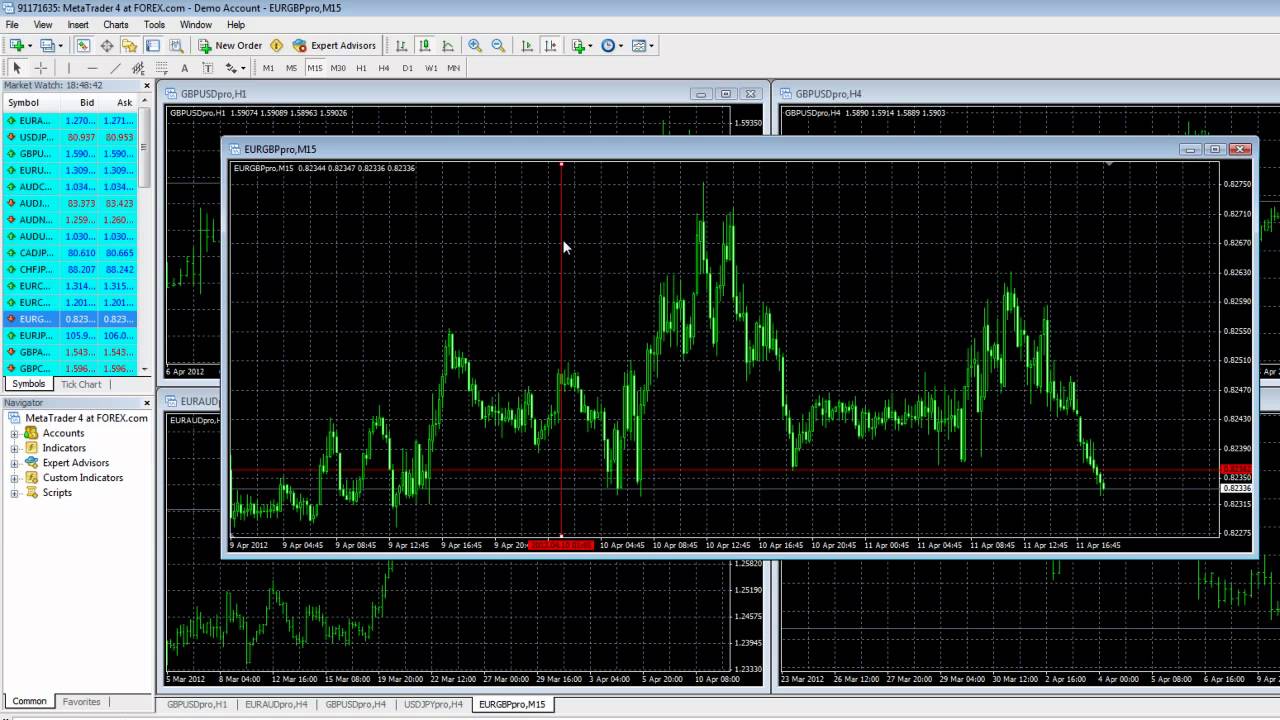Click the Expert Advisors toolbar button
Screen dimensions: 1280x720
pos(334,45)
